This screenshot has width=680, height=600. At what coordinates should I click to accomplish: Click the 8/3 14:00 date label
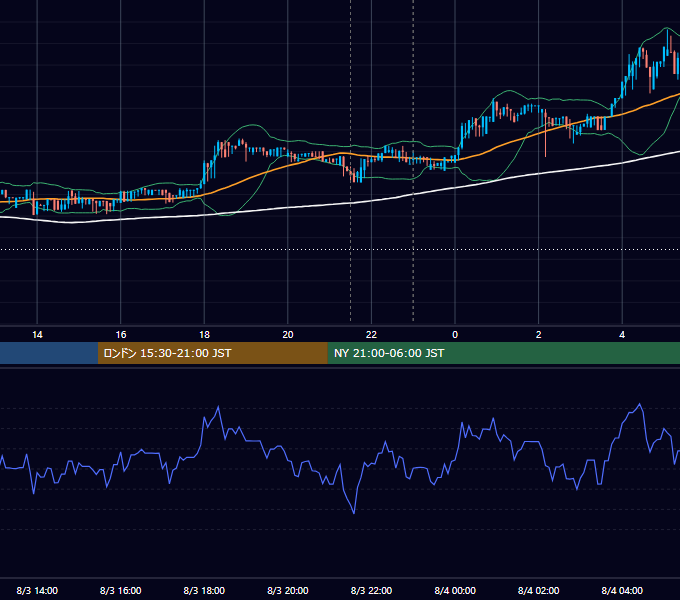coord(37,590)
